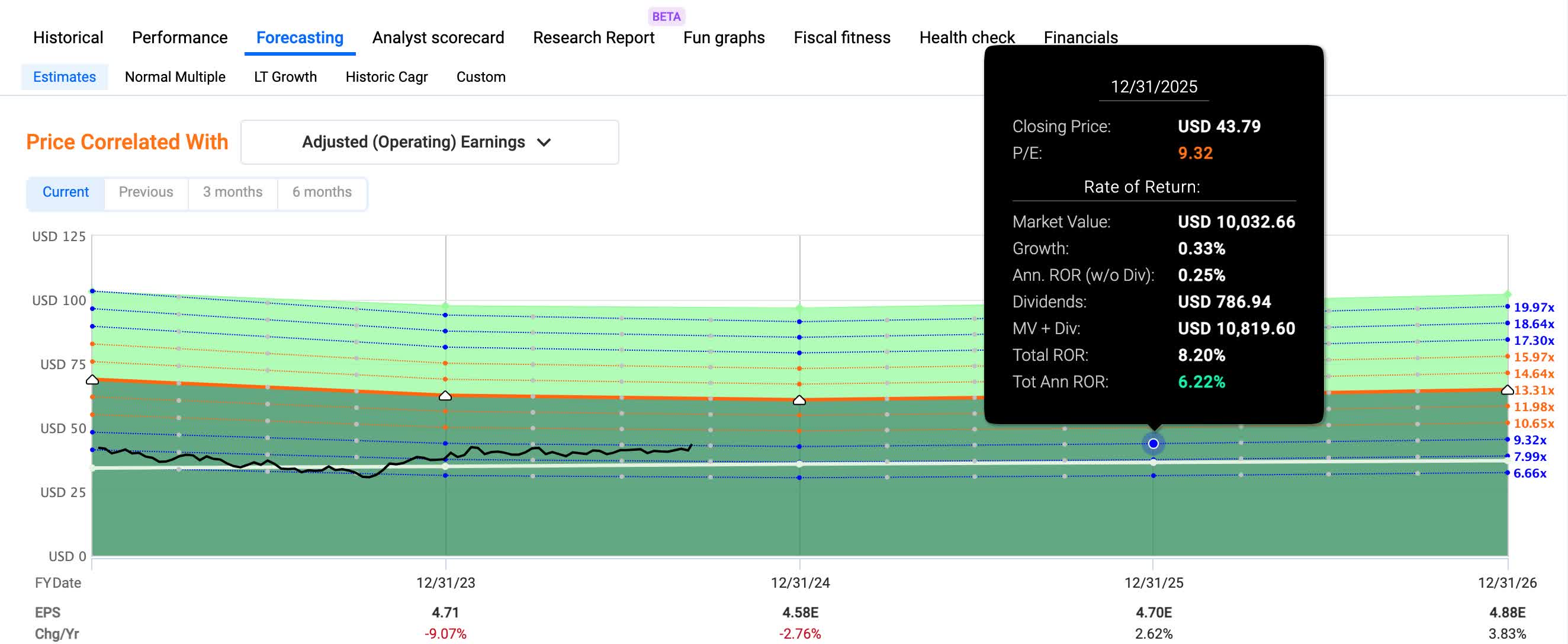Click the white triangle marker at 12/31/24
This screenshot has width=1568, height=644.
pyautogui.click(x=799, y=401)
